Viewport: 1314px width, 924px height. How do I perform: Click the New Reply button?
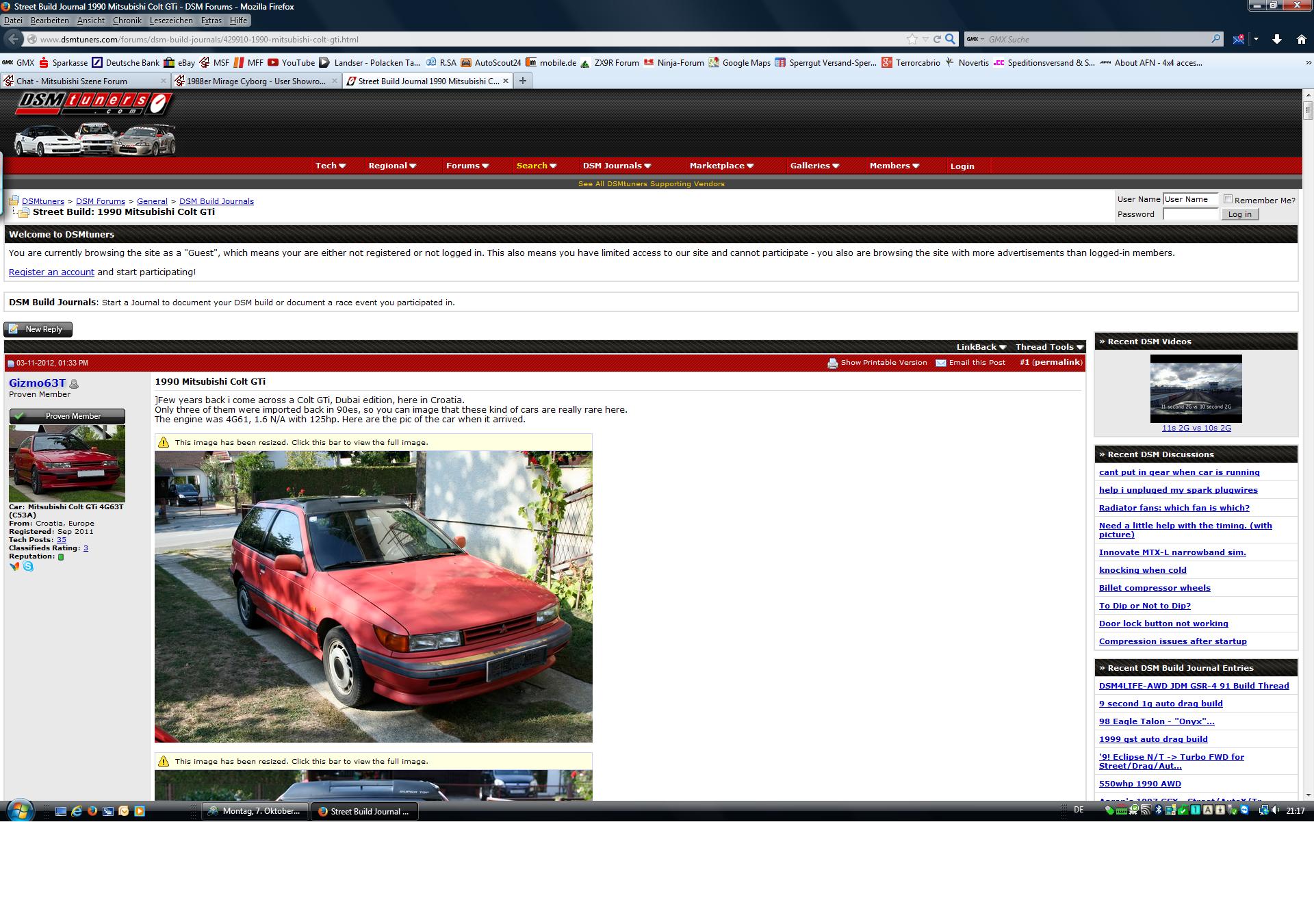(38, 329)
